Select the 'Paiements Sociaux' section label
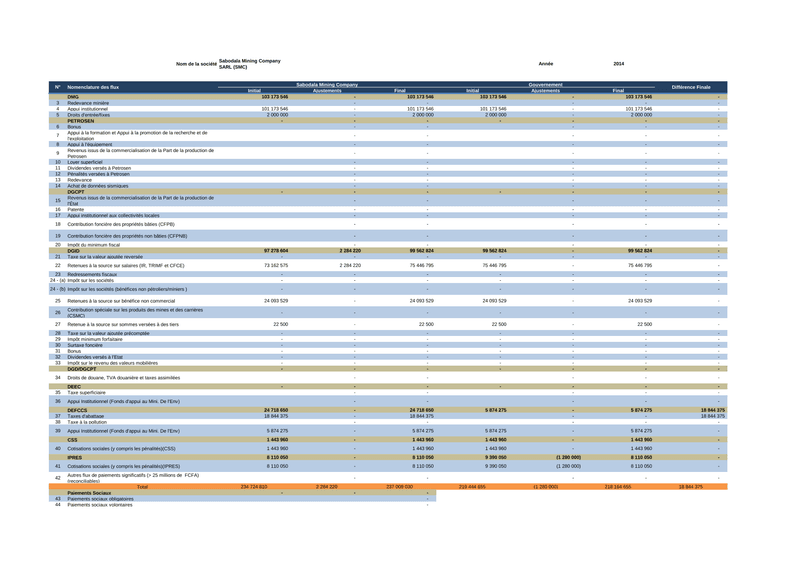Image resolution: width=800 pixels, height=566 pixels. [x=89, y=492]
